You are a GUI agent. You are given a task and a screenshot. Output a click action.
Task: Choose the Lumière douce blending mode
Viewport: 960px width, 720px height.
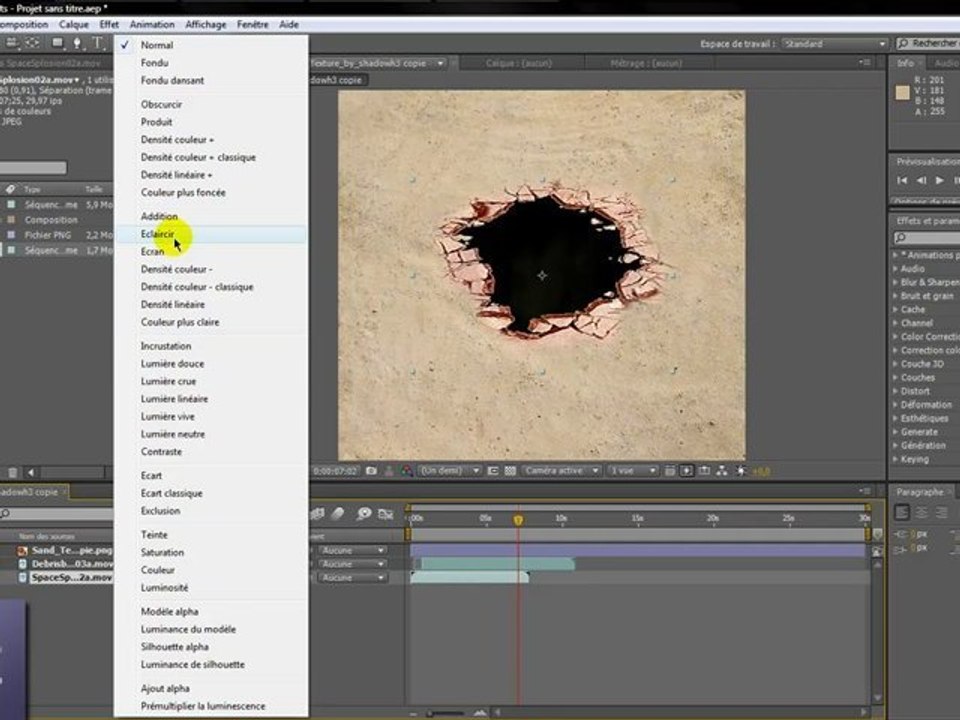click(211, 364)
